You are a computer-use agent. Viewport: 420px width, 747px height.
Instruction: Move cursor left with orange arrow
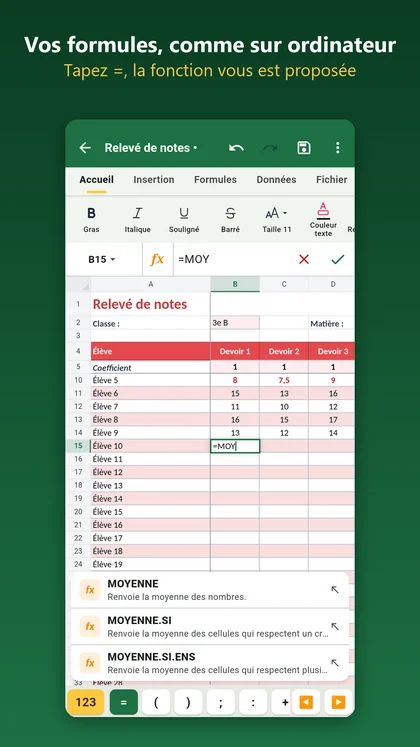[306, 702]
